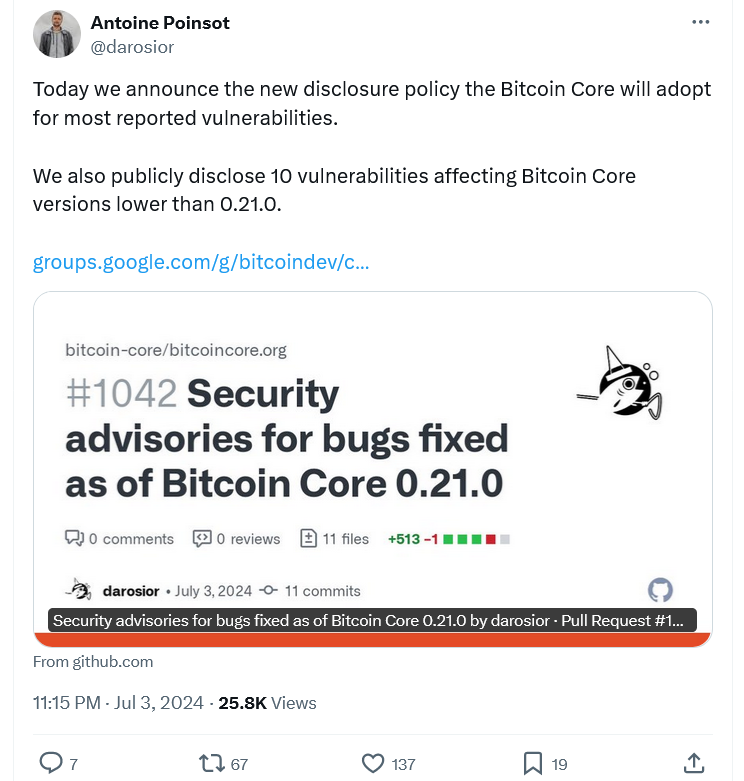This screenshot has height=781, width=744.
Task: Click the Antoine Poinsot display name
Action: coord(160,23)
